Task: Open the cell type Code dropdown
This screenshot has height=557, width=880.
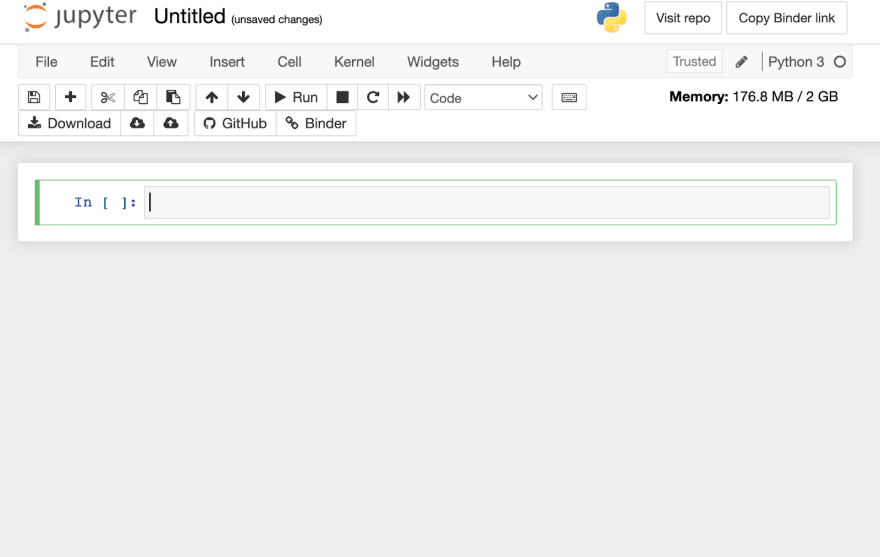Action: point(483,98)
